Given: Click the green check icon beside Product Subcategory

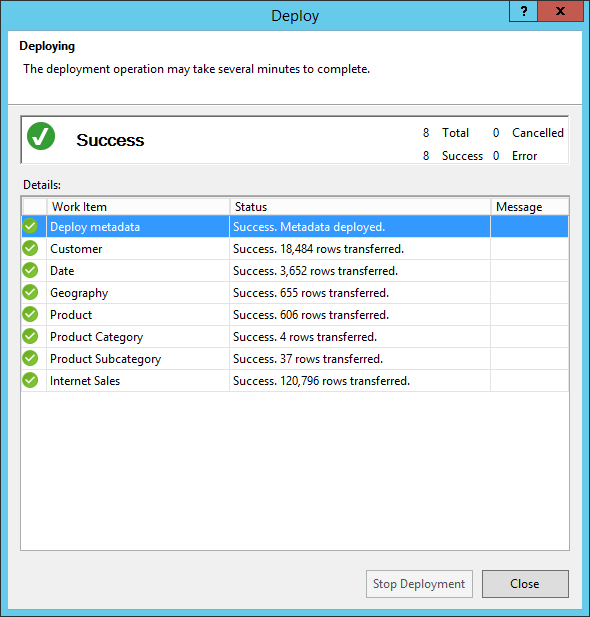Looking at the screenshot, I should 30,358.
